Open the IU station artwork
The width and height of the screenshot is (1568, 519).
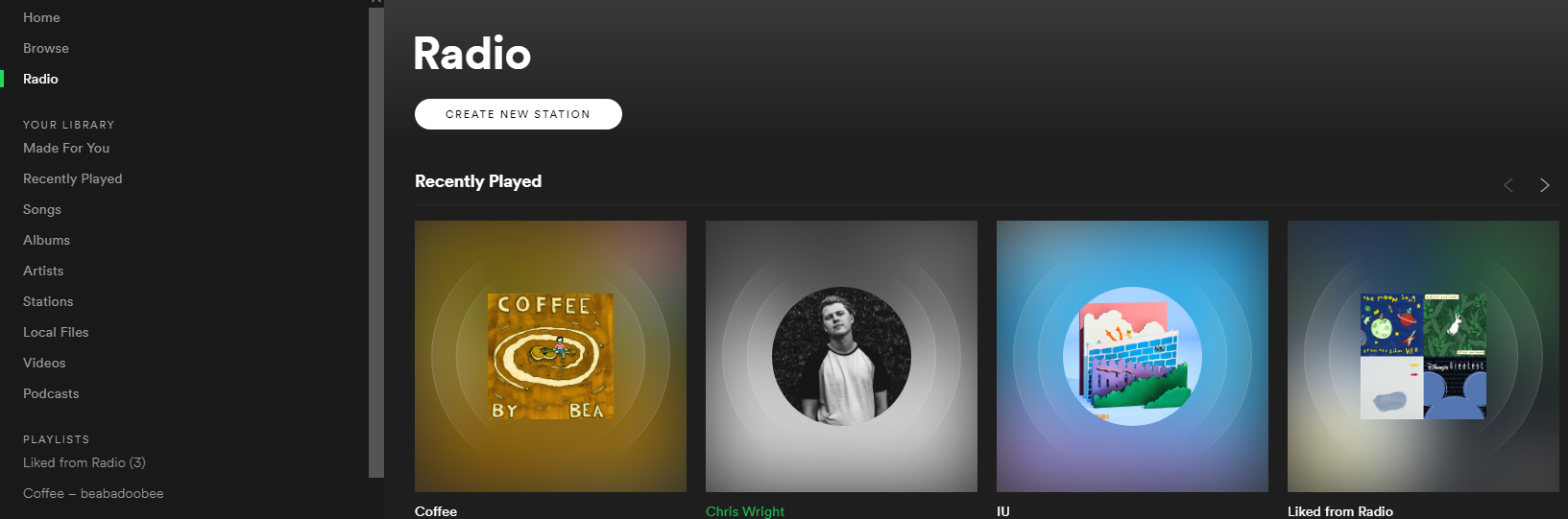tap(1132, 356)
